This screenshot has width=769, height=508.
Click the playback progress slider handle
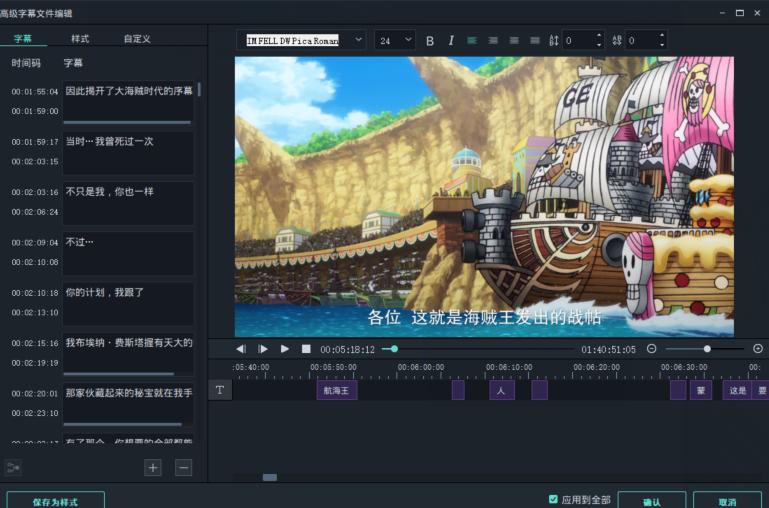[x=394, y=349]
